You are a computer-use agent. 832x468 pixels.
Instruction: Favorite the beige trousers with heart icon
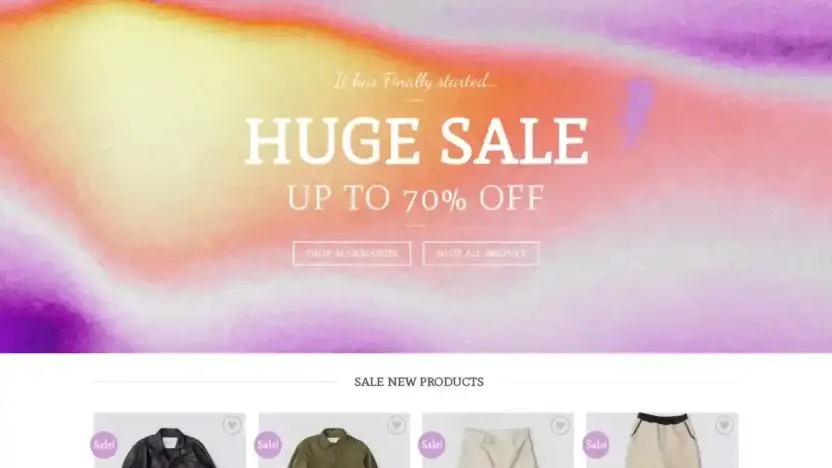tap(560, 425)
